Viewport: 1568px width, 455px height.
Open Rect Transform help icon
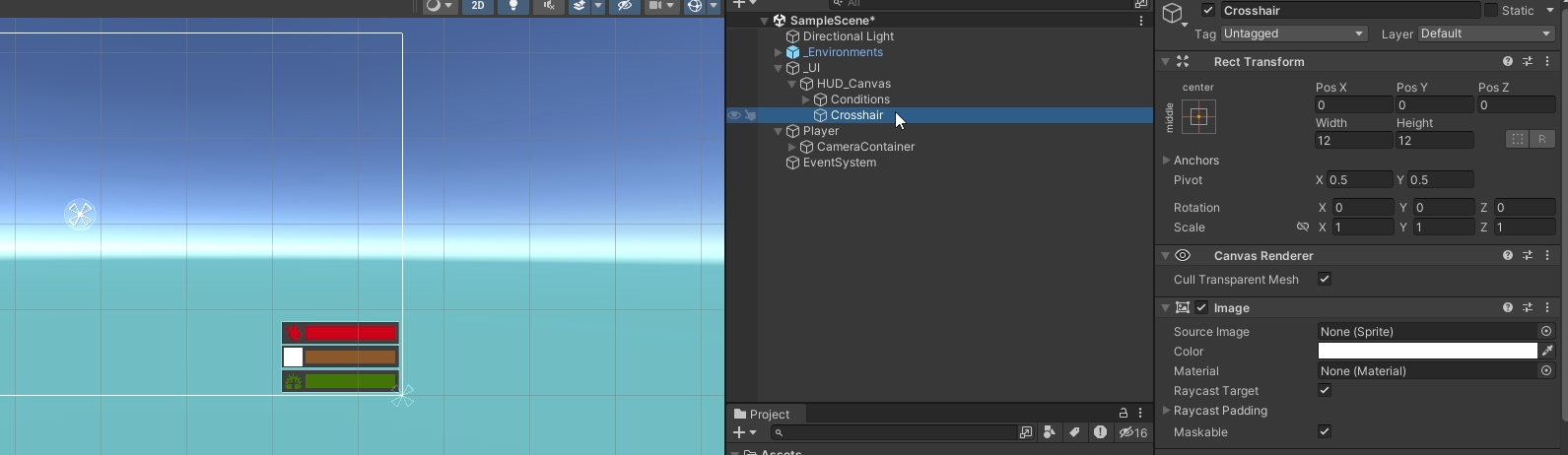[1508, 61]
